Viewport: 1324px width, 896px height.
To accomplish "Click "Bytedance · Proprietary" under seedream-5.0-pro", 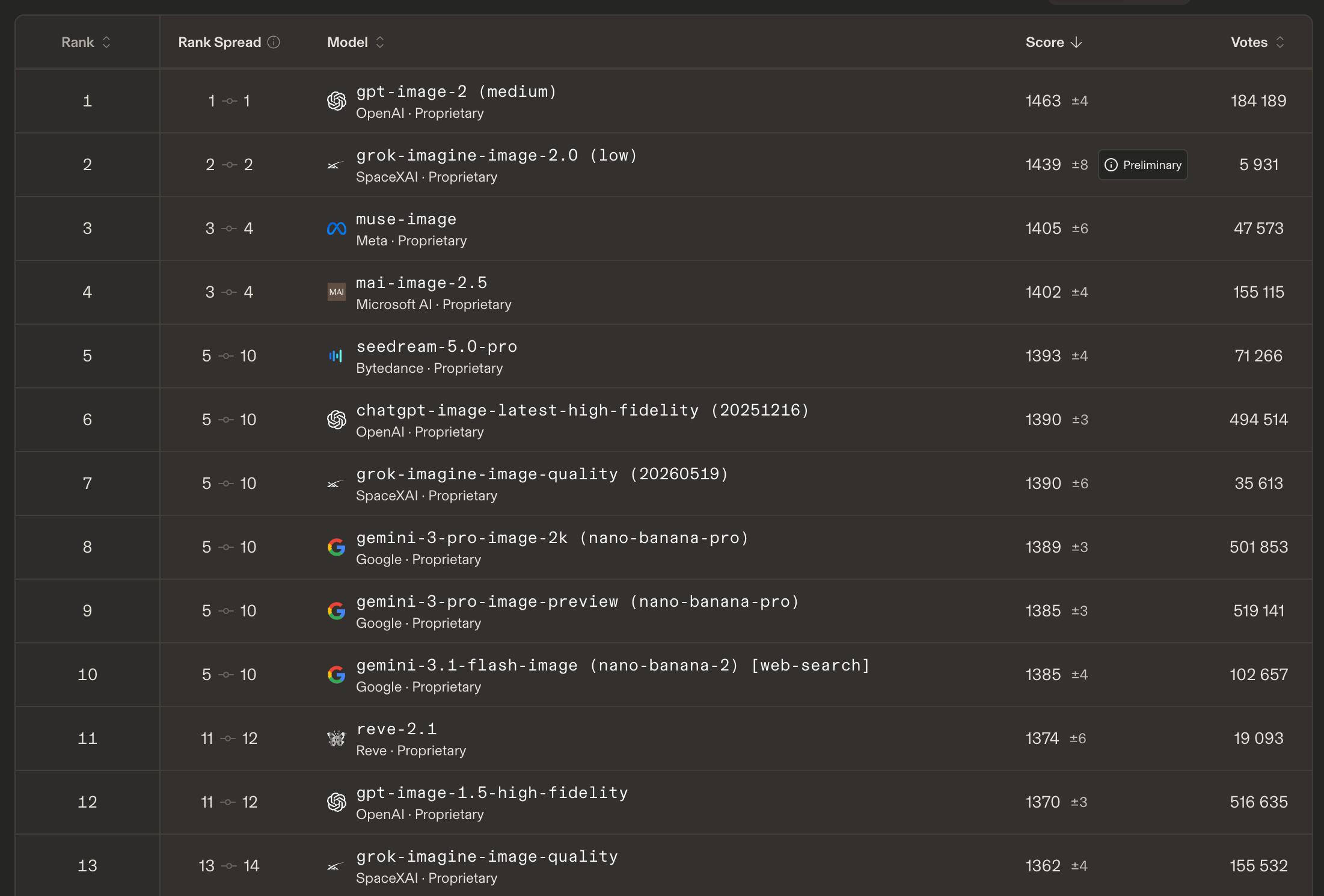I will click(429, 369).
